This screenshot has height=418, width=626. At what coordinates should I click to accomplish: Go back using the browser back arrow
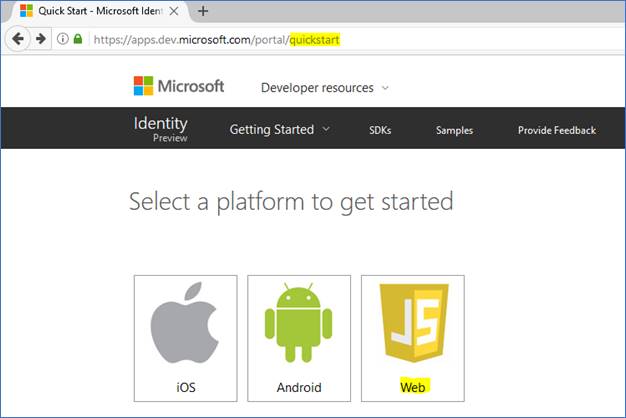(x=19, y=39)
